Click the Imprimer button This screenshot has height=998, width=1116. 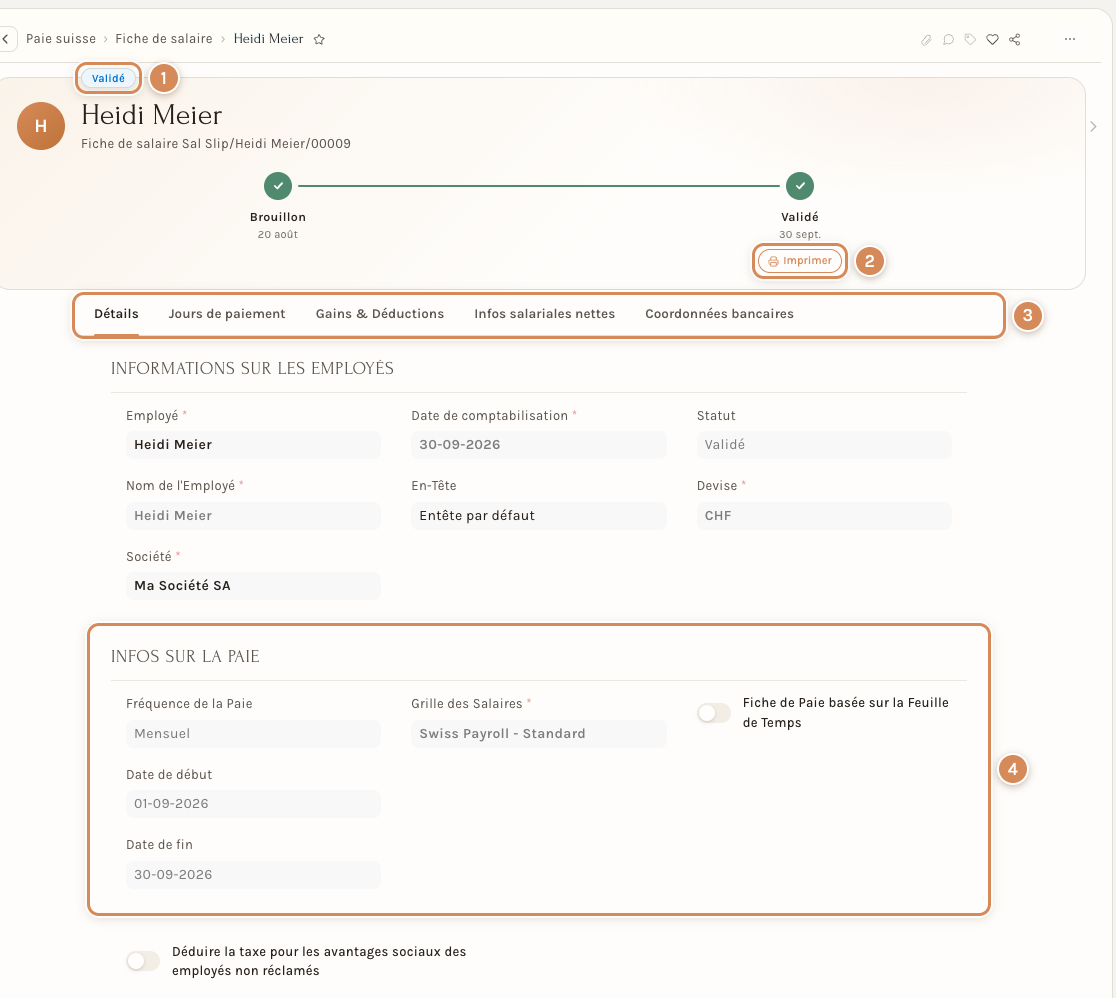800,261
